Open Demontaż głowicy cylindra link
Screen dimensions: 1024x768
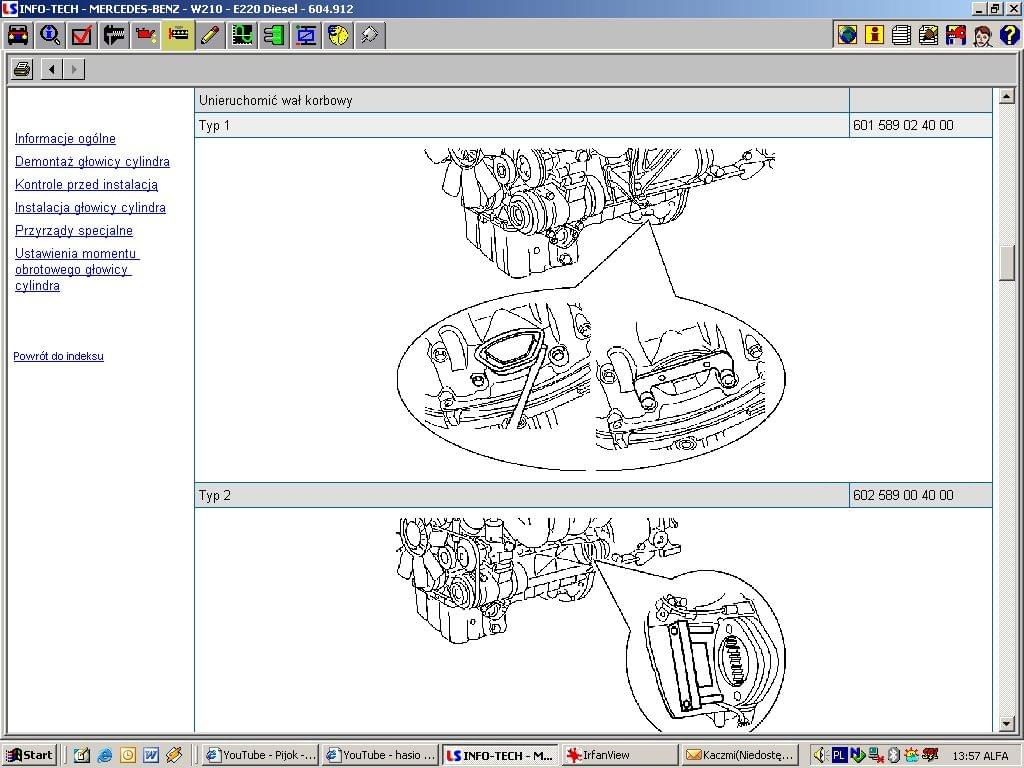[92, 161]
